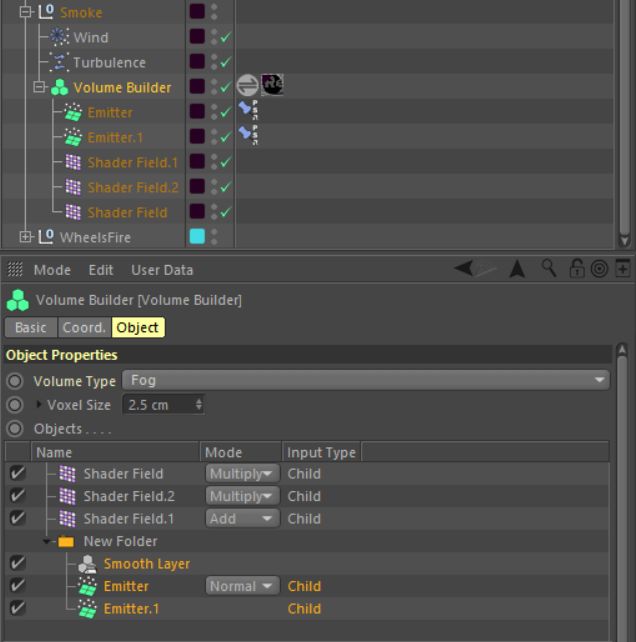Collapse the New Folder in objects list

click(x=47, y=541)
